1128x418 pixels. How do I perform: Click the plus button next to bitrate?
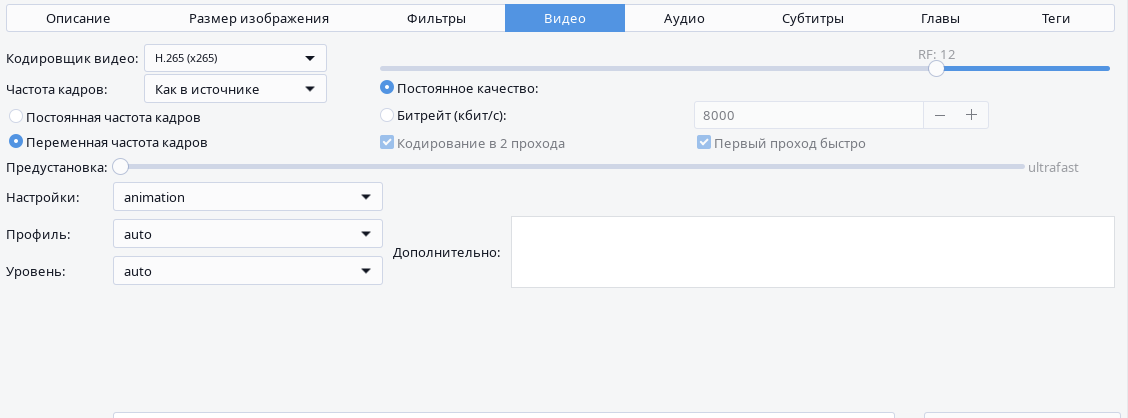(971, 115)
